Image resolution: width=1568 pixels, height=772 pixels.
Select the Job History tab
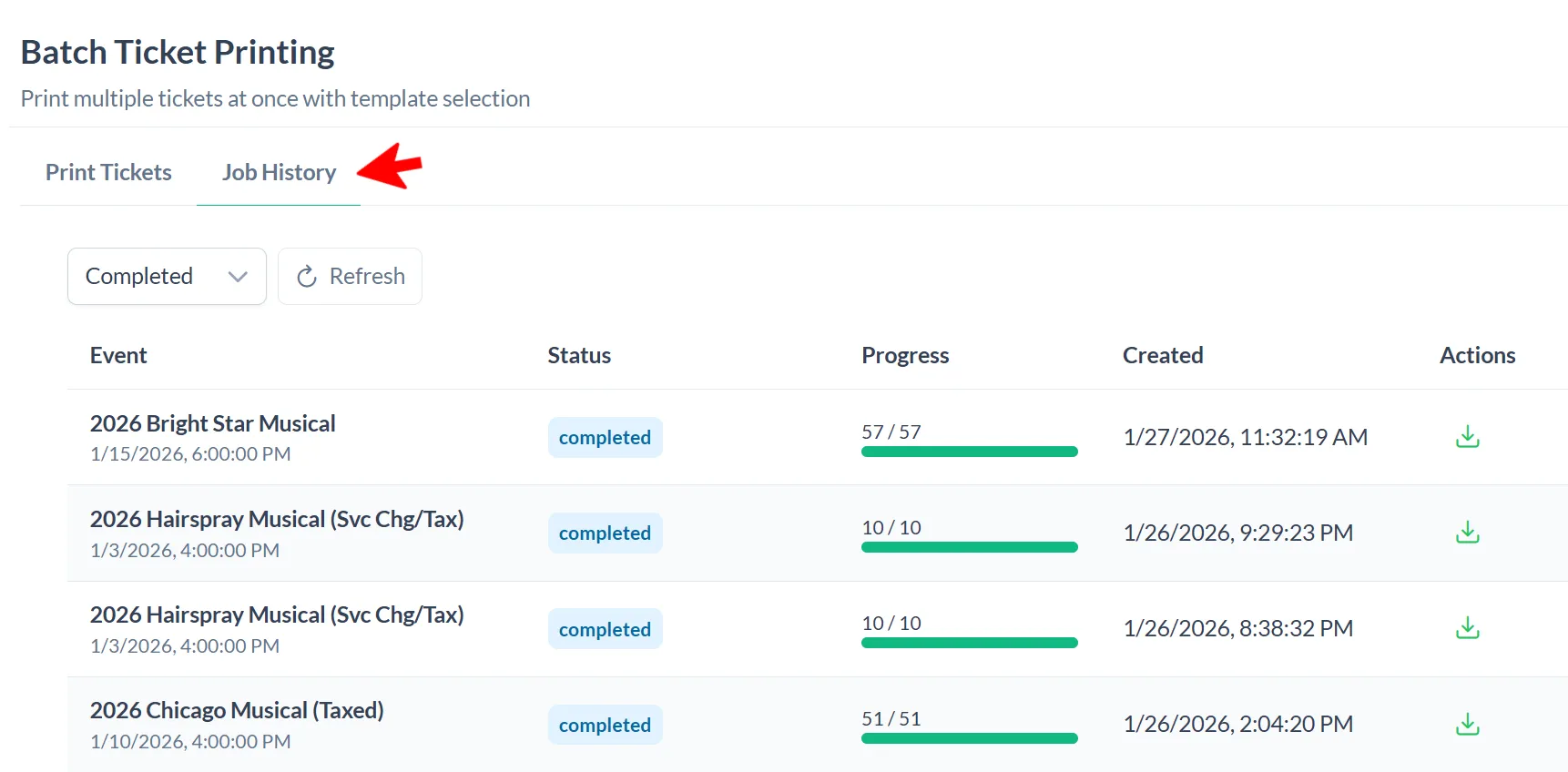click(x=279, y=172)
